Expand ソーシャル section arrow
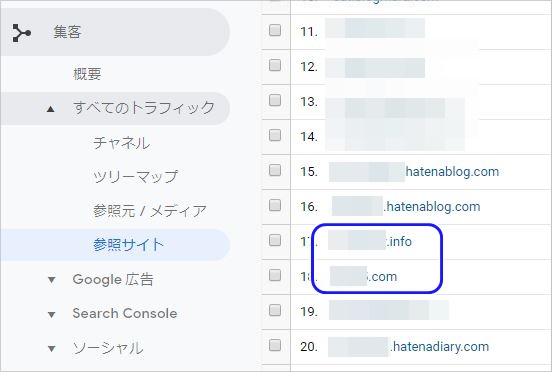 click(51, 349)
